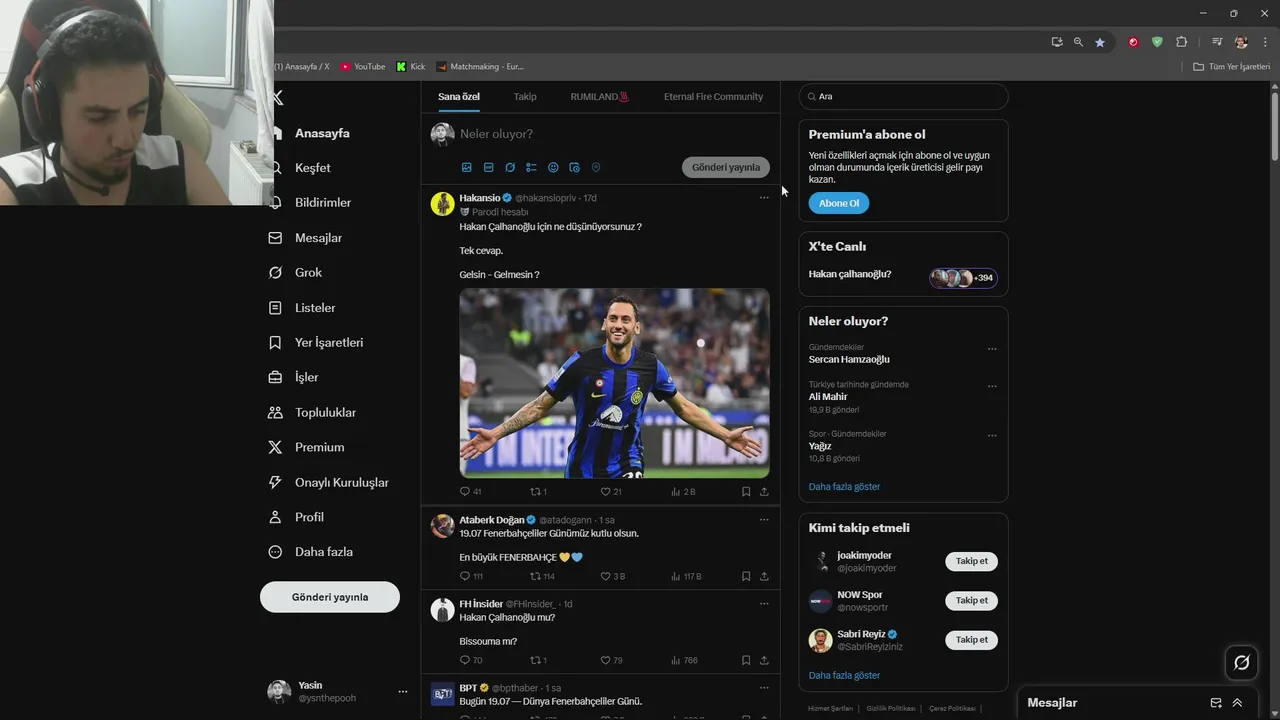Follow Sabri Reyiz with Takip et
The width and height of the screenshot is (1280, 720).
click(x=971, y=640)
